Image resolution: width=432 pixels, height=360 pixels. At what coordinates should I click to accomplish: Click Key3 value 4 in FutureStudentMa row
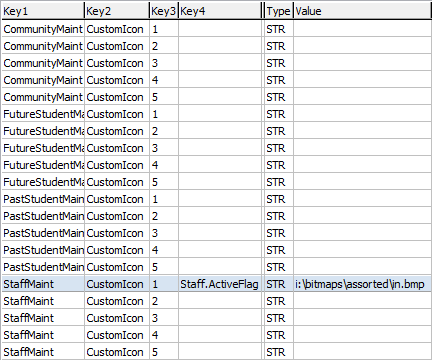coord(164,165)
